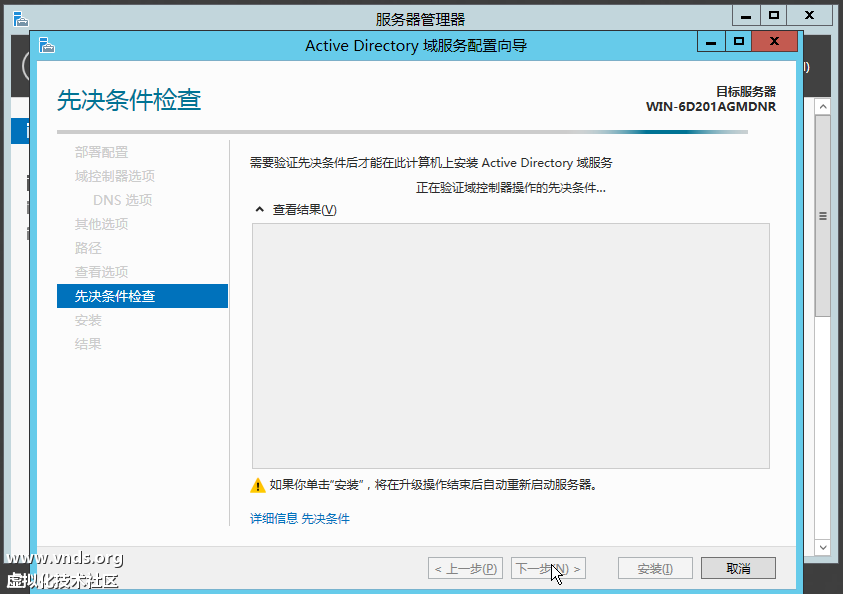843x594 pixels.
Task: Select 结果 step in sidebar
Action: (x=88, y=344)
